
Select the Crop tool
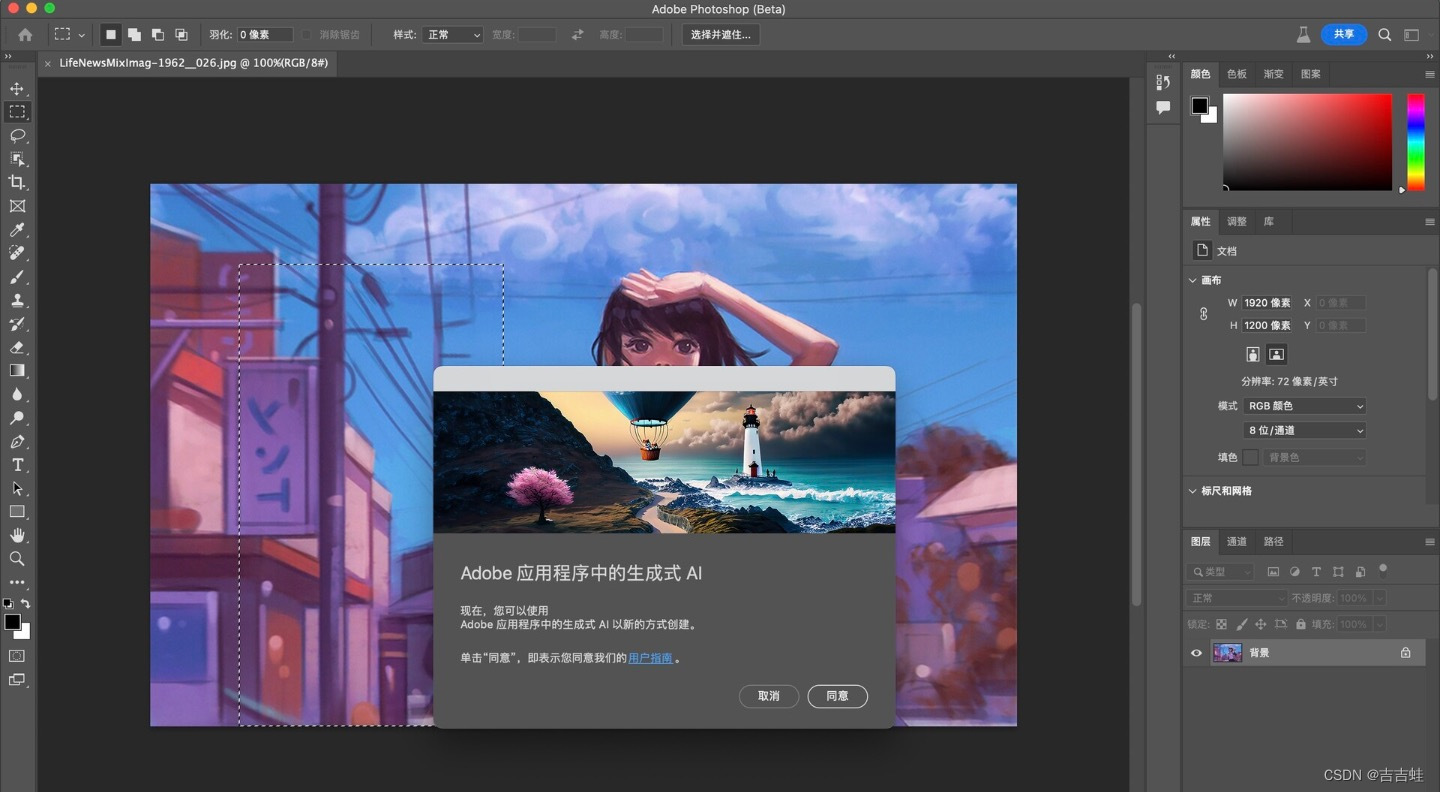coord(17,182)
